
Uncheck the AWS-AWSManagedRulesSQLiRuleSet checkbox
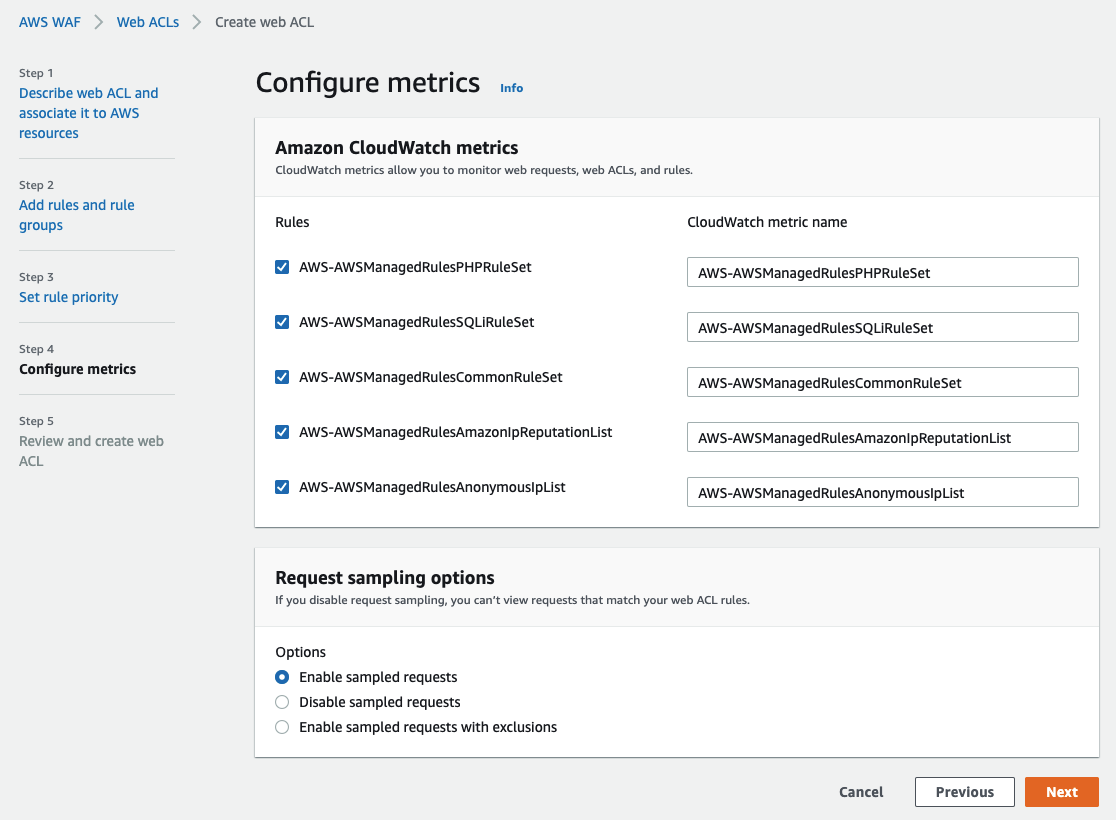coord(282,322)
